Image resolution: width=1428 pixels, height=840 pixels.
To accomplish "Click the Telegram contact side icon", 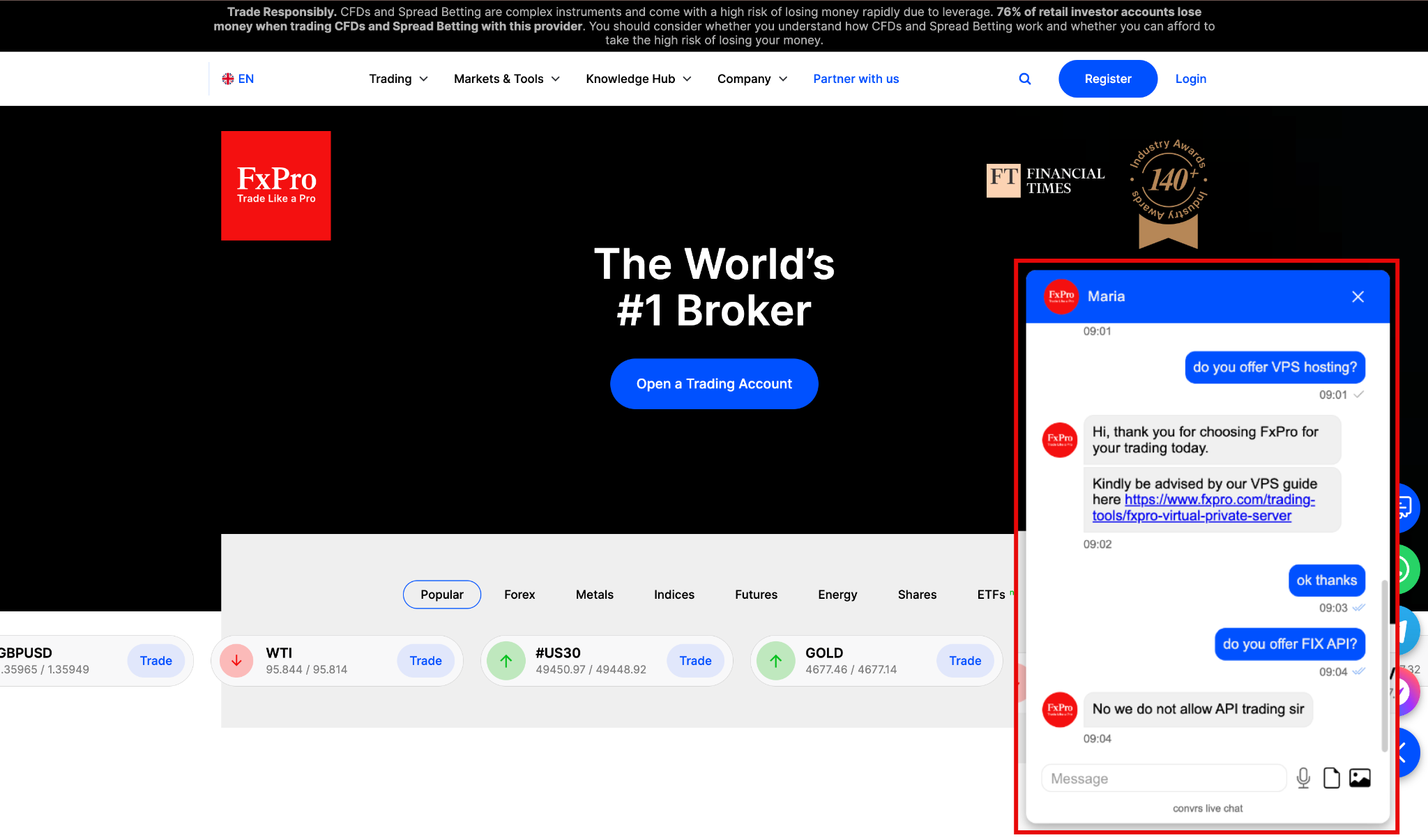I will (x=1408, y=631).
